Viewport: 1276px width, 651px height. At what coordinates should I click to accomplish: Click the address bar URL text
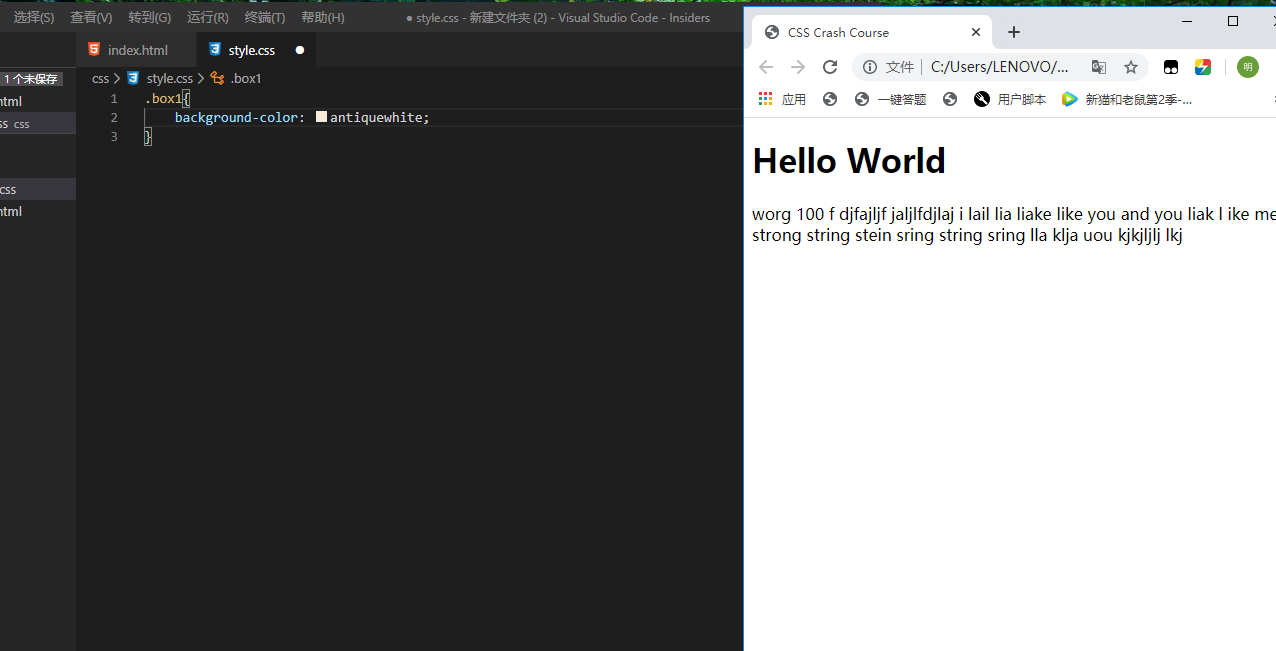(1000, 67)
